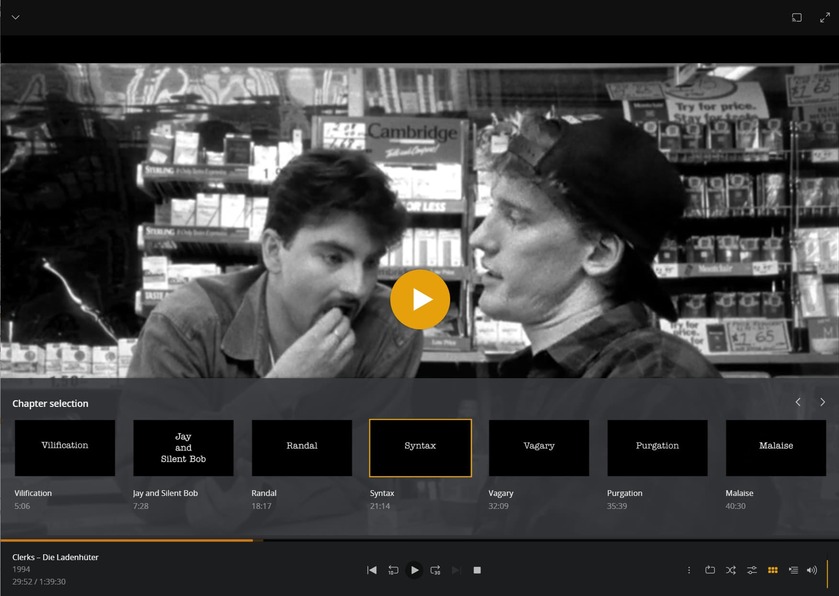Screen dimensions: 839x596
Task: Click the 40:30 chapter timestamp
Action: click(735, 506)
